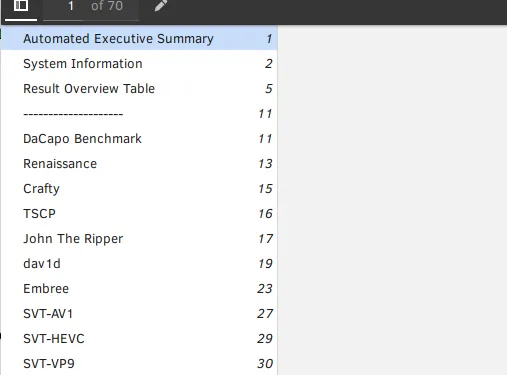Click the pencil annotation edit icon
Image resolution: width=507 pixels, height=375 pixels.
coord(161,6)
